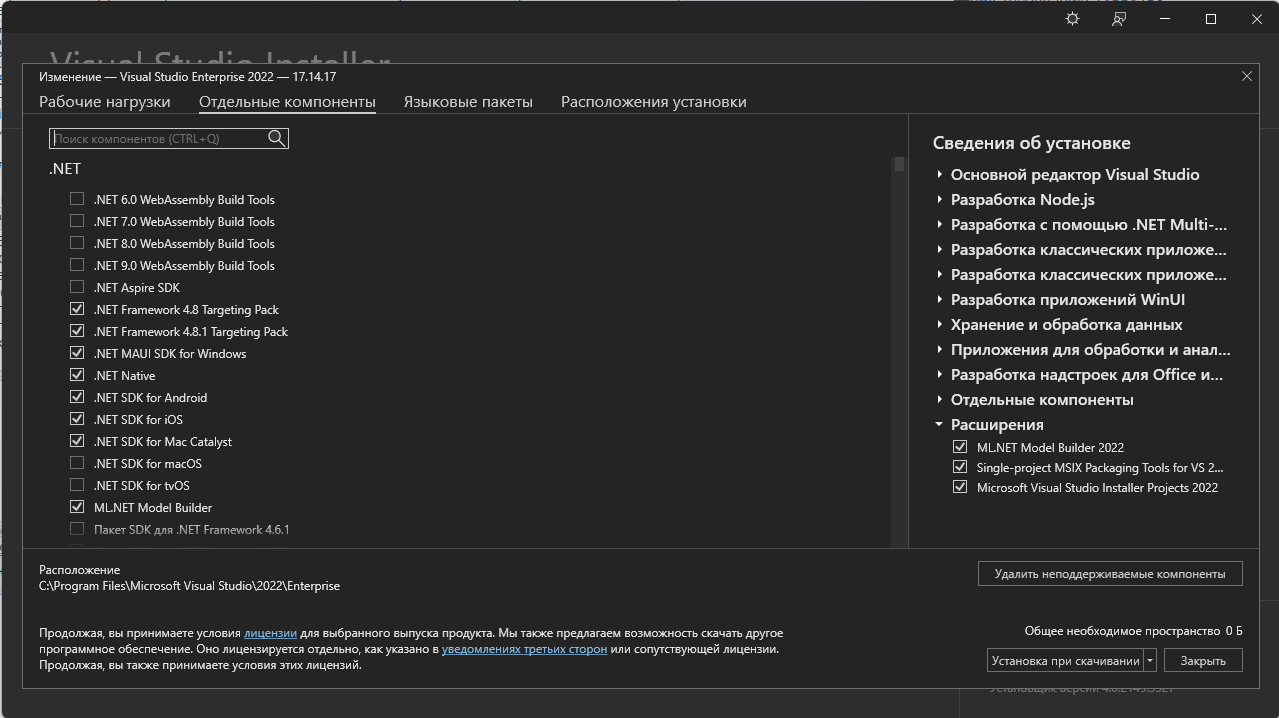Click Удалить неподдерживаемые компоненты button
Screen dimensions: 1279x718
pos(1109,574)
